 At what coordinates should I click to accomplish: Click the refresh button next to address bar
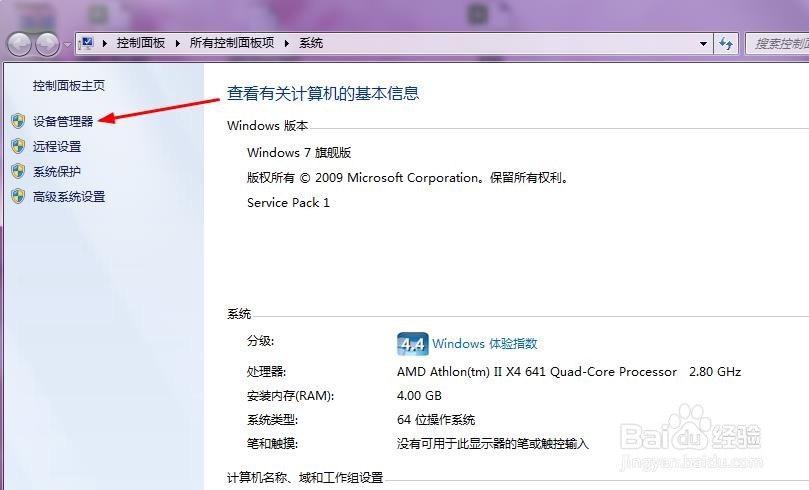[726, 44]
